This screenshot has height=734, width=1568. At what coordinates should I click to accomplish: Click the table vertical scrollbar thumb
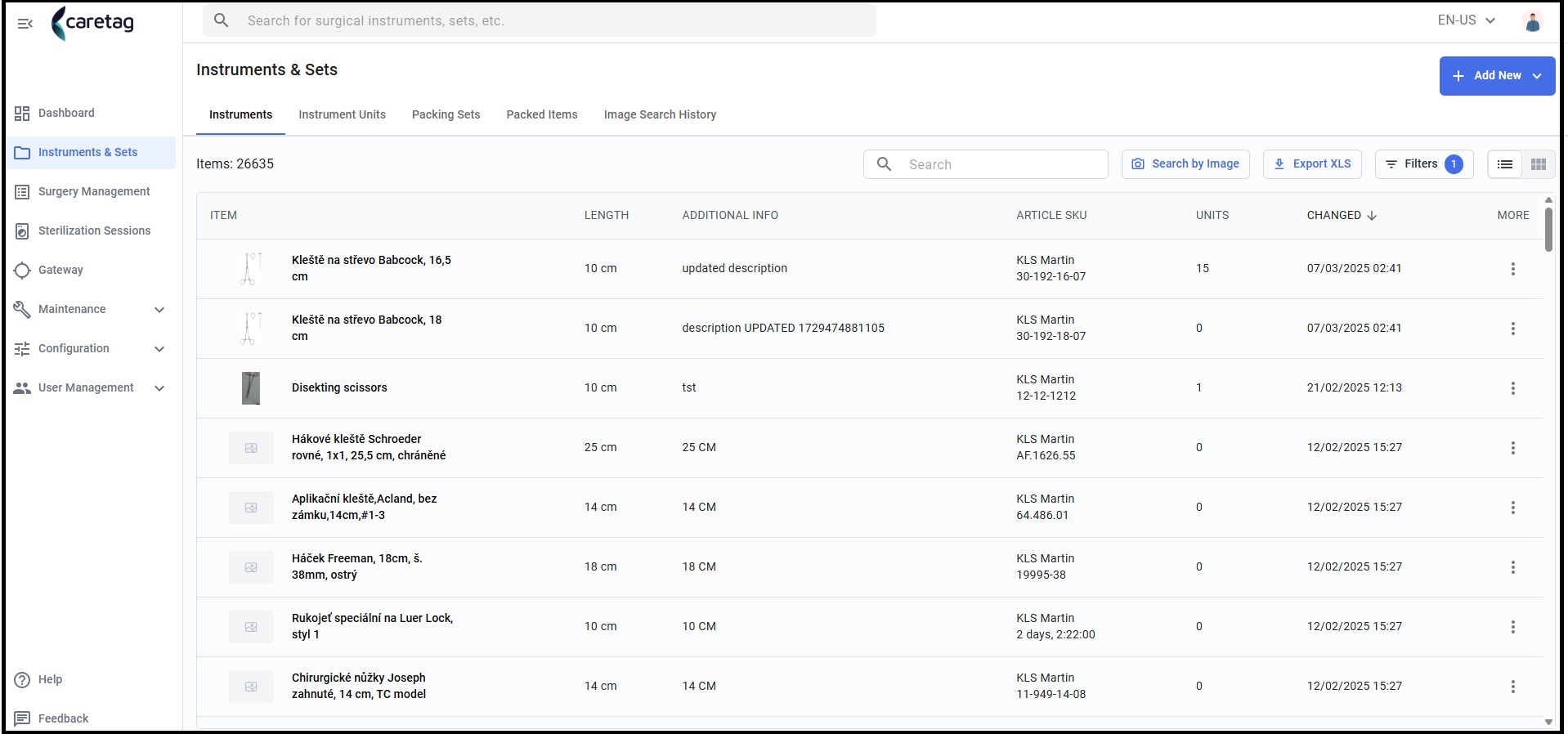[x=1548, y=230]
